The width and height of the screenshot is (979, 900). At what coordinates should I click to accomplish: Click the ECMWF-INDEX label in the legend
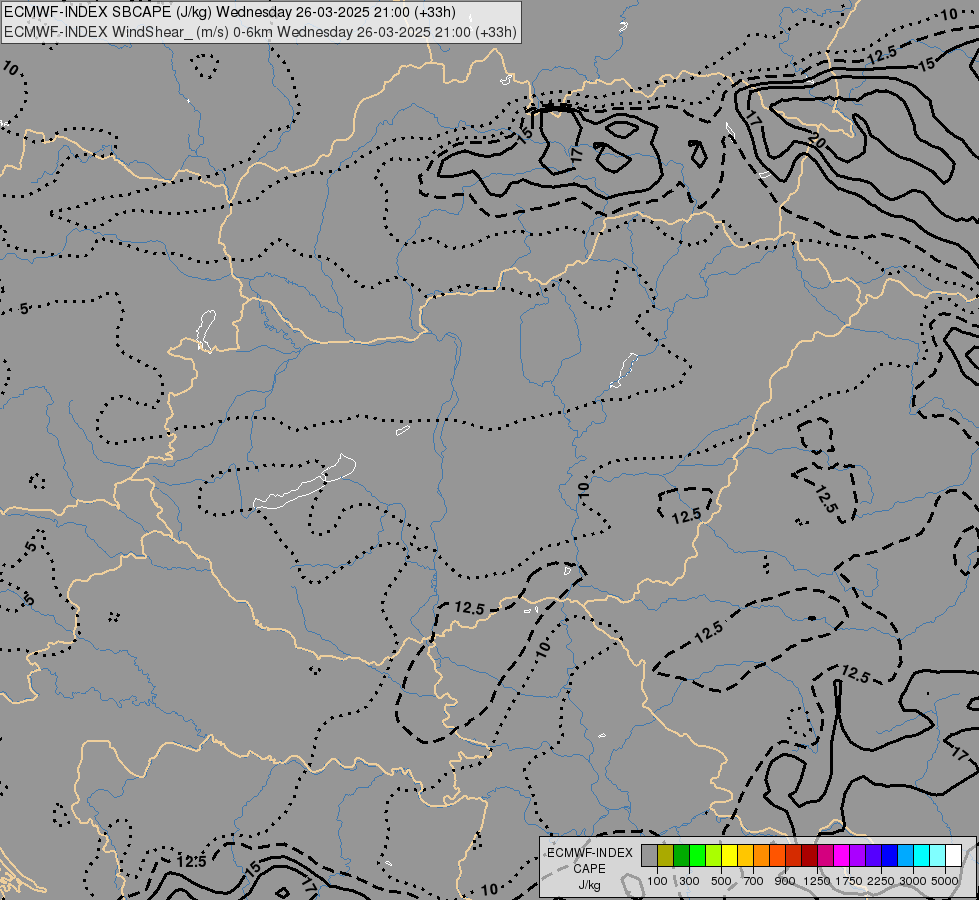[x=590, y=853]
